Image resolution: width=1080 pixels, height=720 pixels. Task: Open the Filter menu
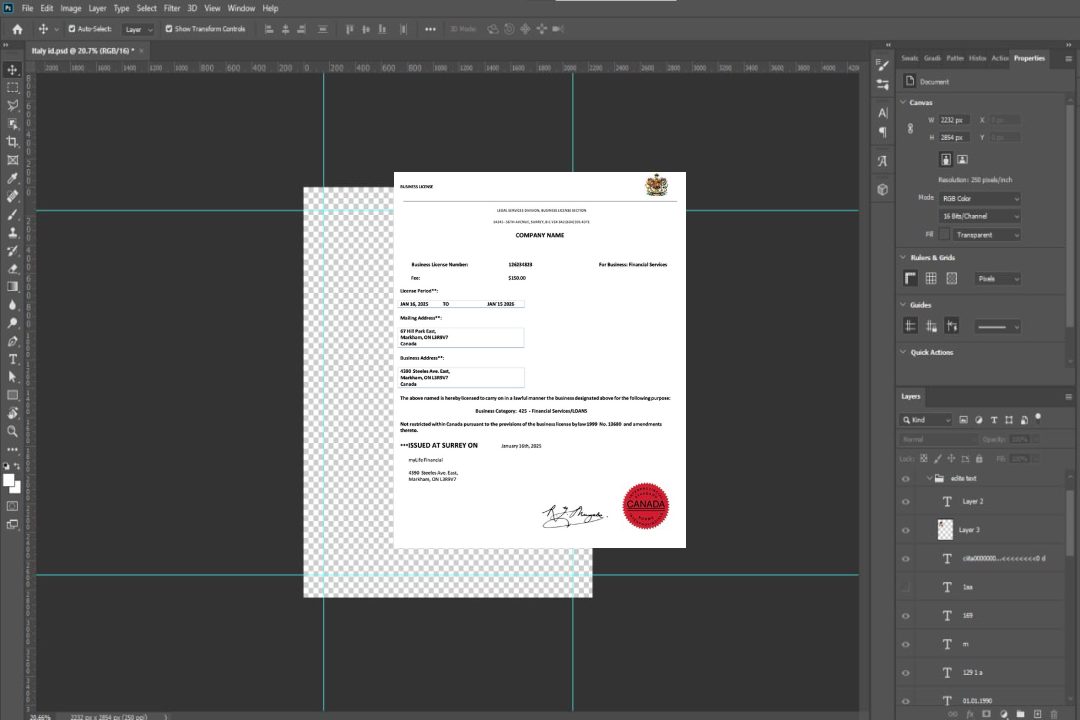[172, 8]
